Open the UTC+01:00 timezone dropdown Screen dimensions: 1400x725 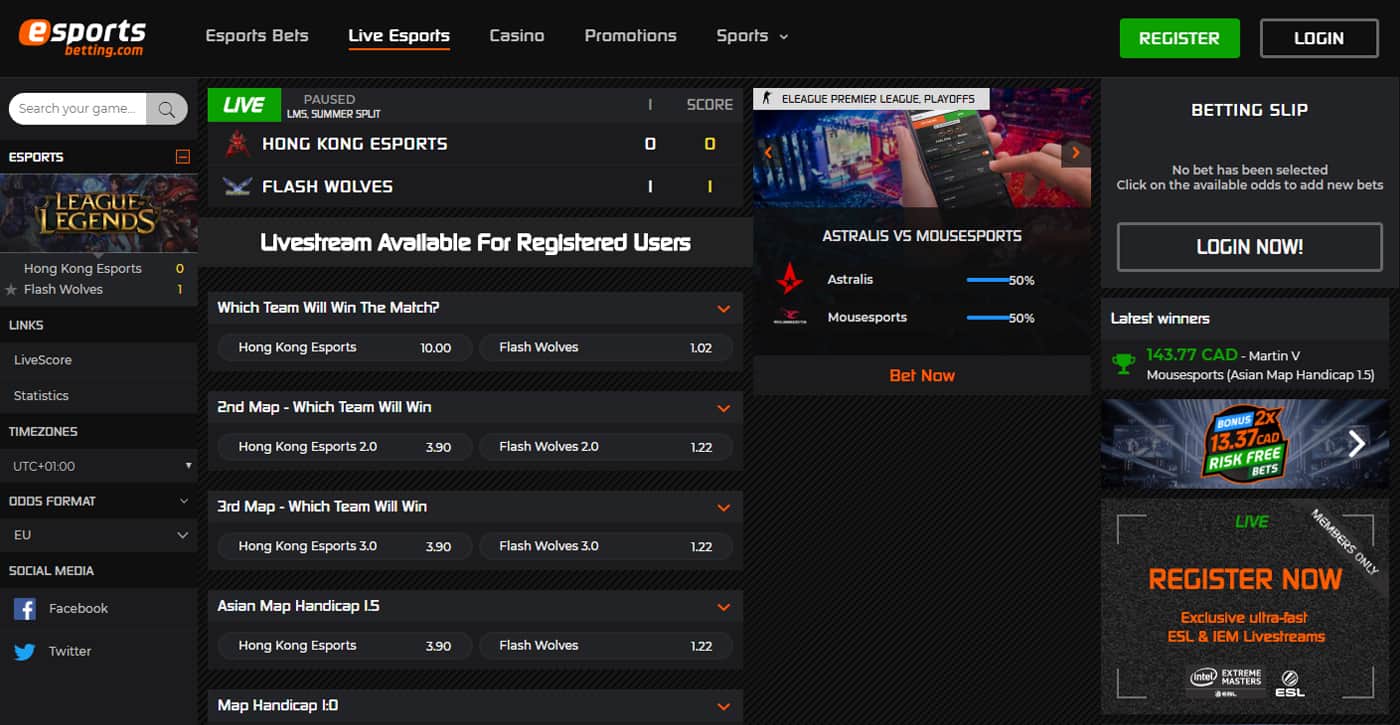[x=101, y=466]
